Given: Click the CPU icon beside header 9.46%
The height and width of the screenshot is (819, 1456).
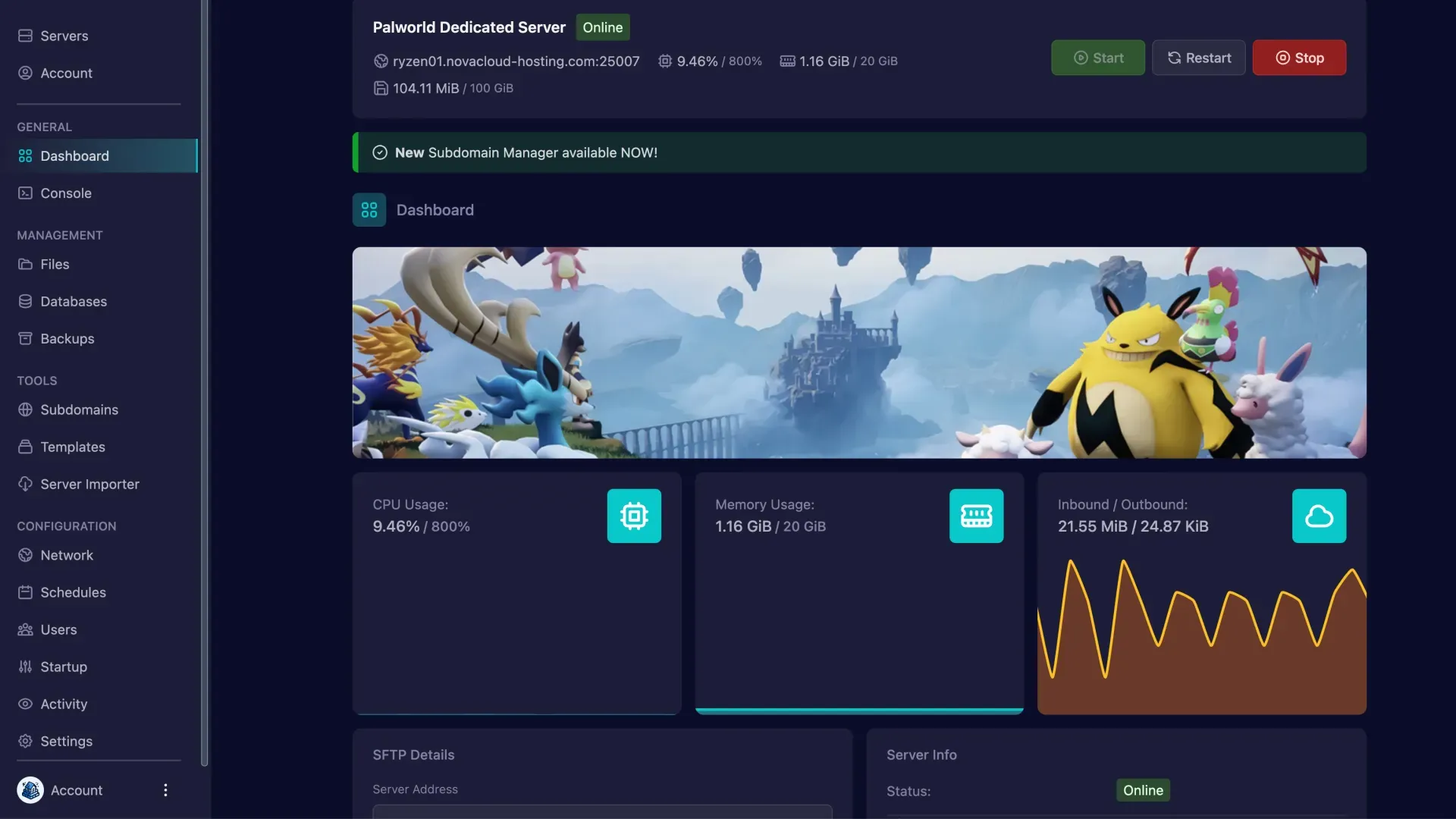Looking at the screenshot, I should click(x=665, y=61).
